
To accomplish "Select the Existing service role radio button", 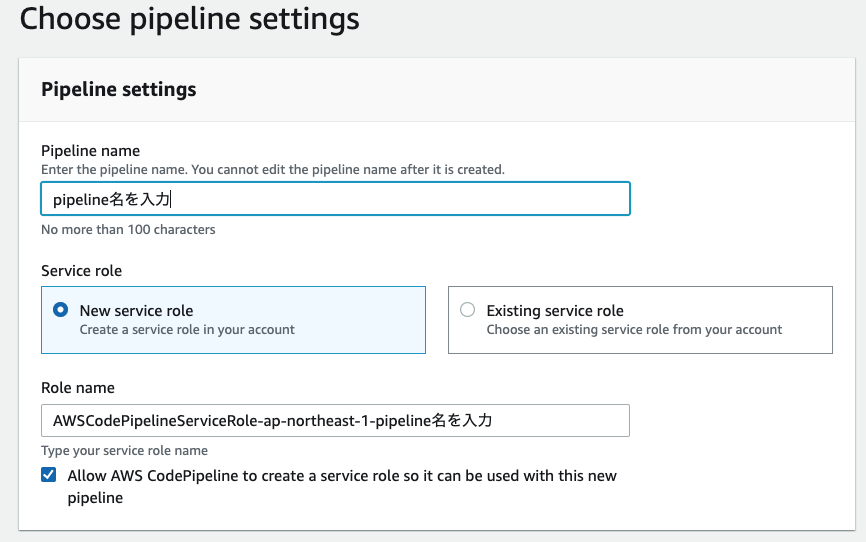I will [467, 310].
